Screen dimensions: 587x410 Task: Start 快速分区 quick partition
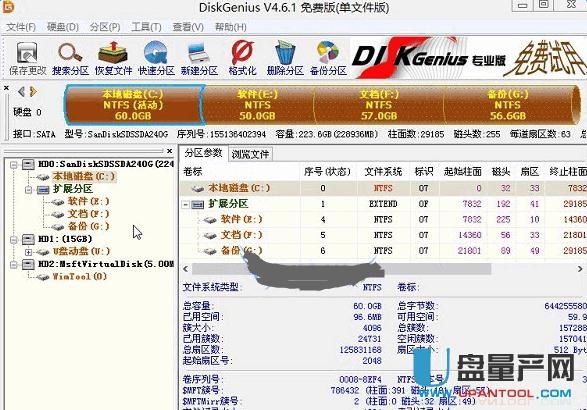(156, 58)
